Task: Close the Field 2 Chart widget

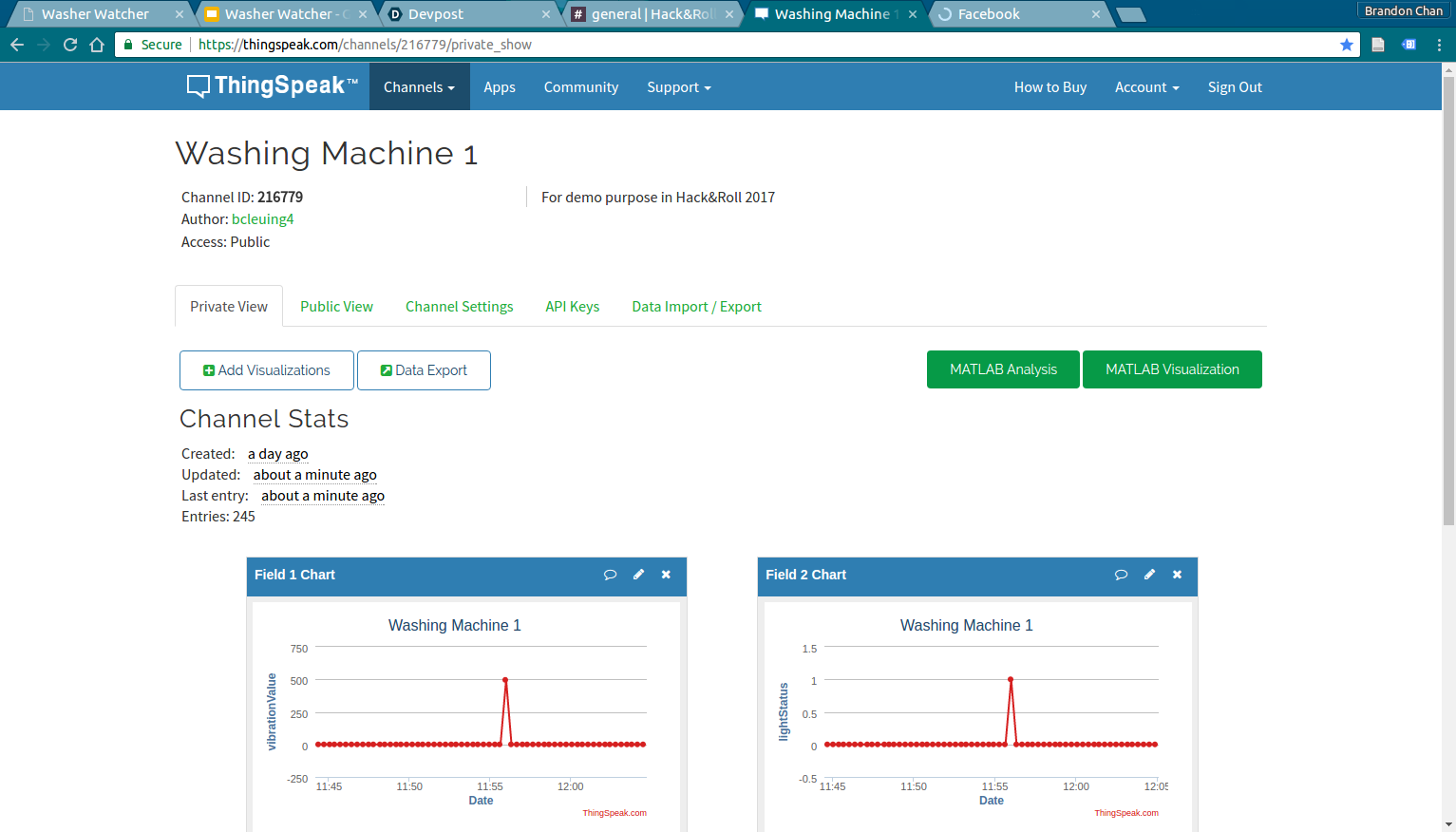Action: 1177,575
